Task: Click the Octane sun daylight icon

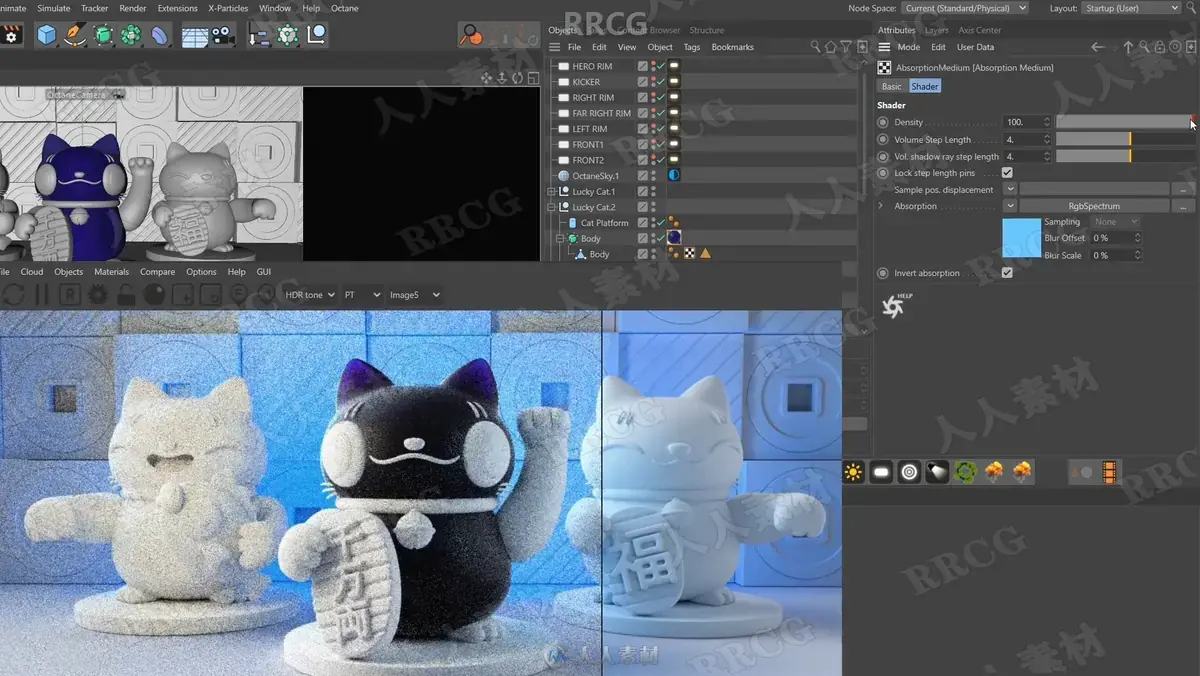Action: pos(853,472)
